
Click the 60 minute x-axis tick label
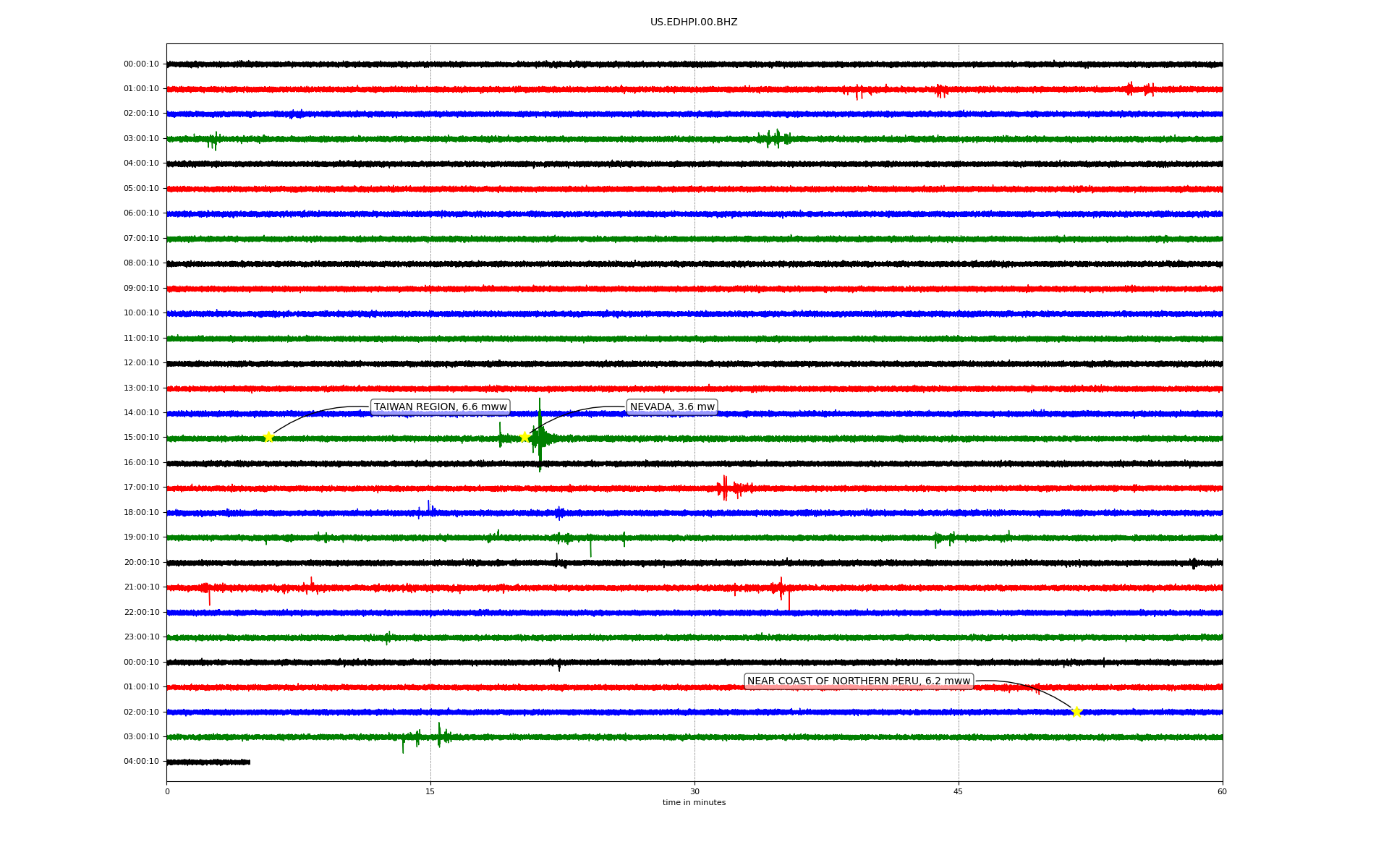coord(1222,791)
